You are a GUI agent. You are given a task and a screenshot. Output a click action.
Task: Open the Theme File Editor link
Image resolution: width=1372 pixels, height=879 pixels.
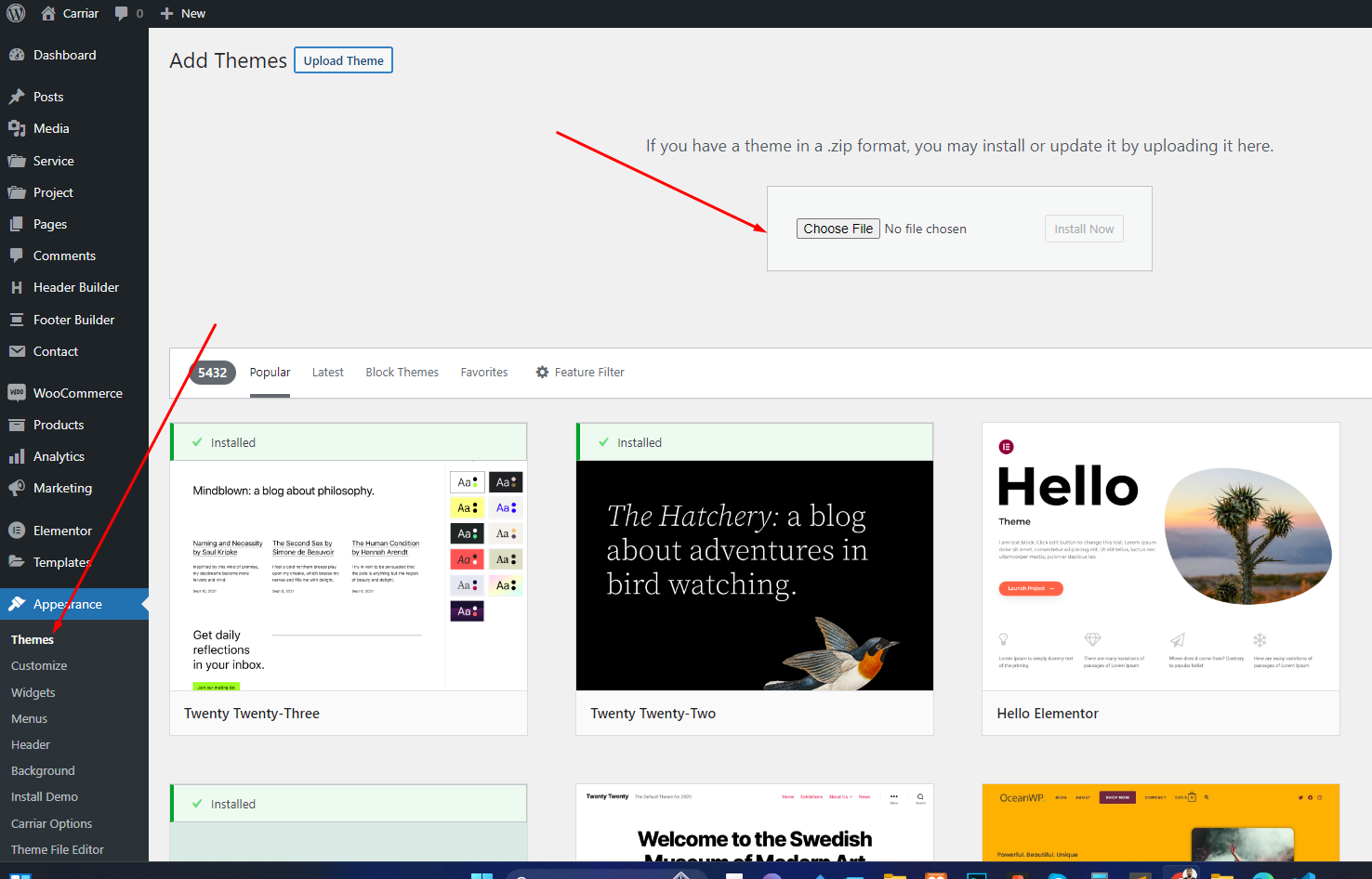[x=58, y=849]
